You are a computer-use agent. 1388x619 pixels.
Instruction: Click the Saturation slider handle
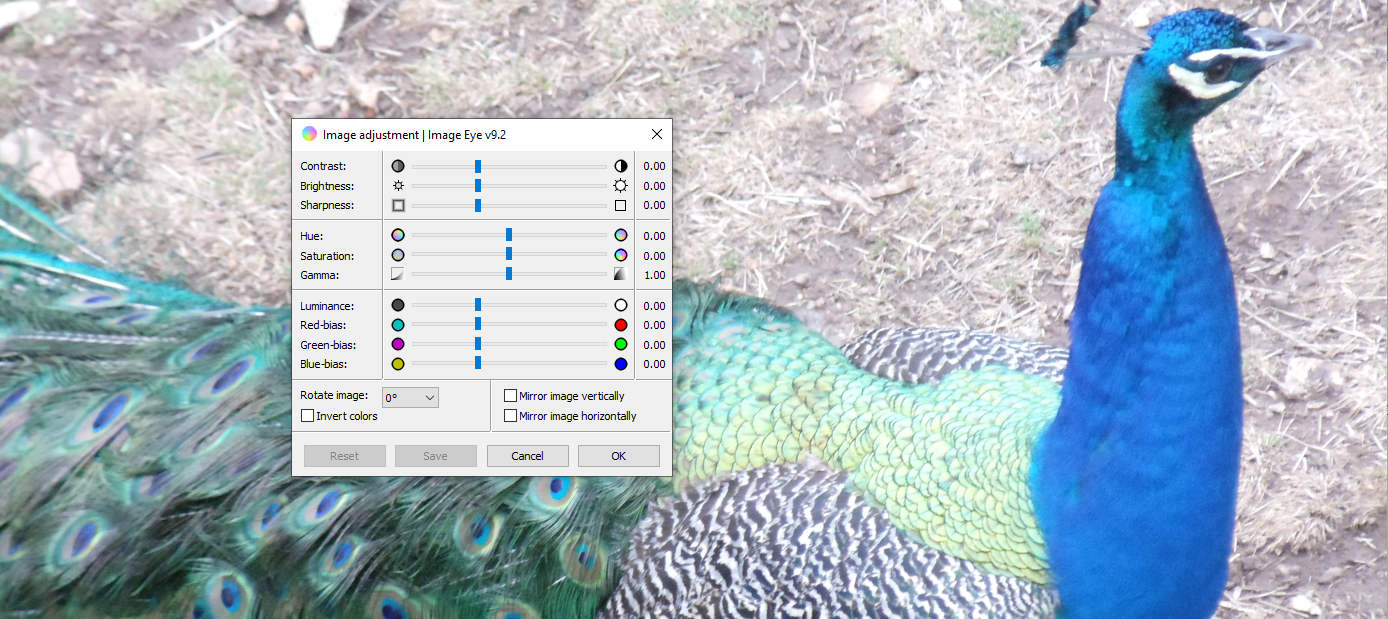pos(509,255)
